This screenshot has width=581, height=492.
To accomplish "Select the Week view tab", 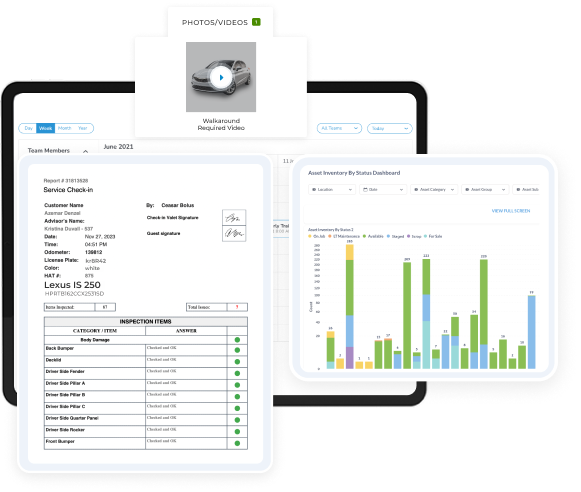I will click(46, 128).
